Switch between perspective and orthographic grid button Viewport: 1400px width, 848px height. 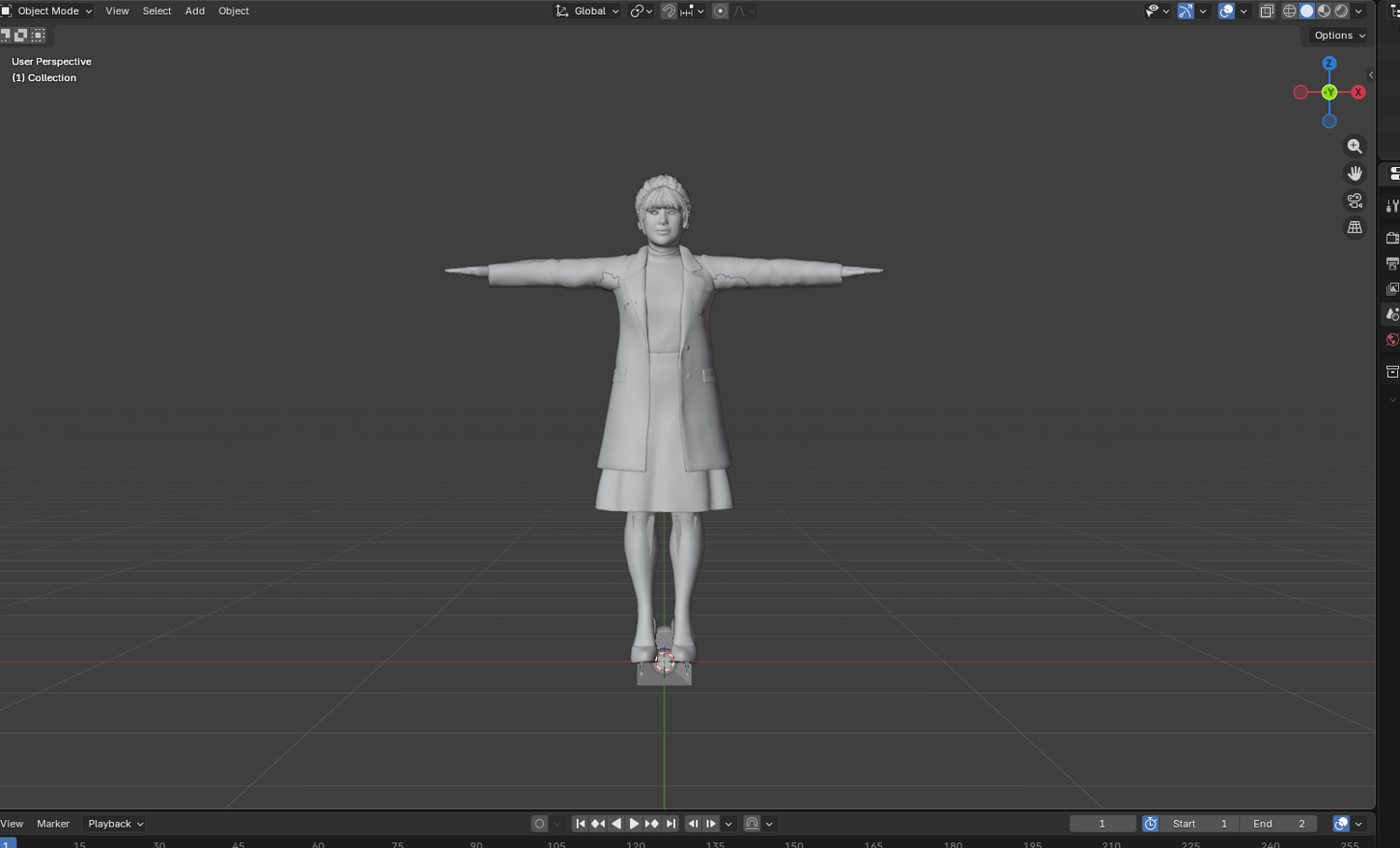click(x=1354, y=228)
